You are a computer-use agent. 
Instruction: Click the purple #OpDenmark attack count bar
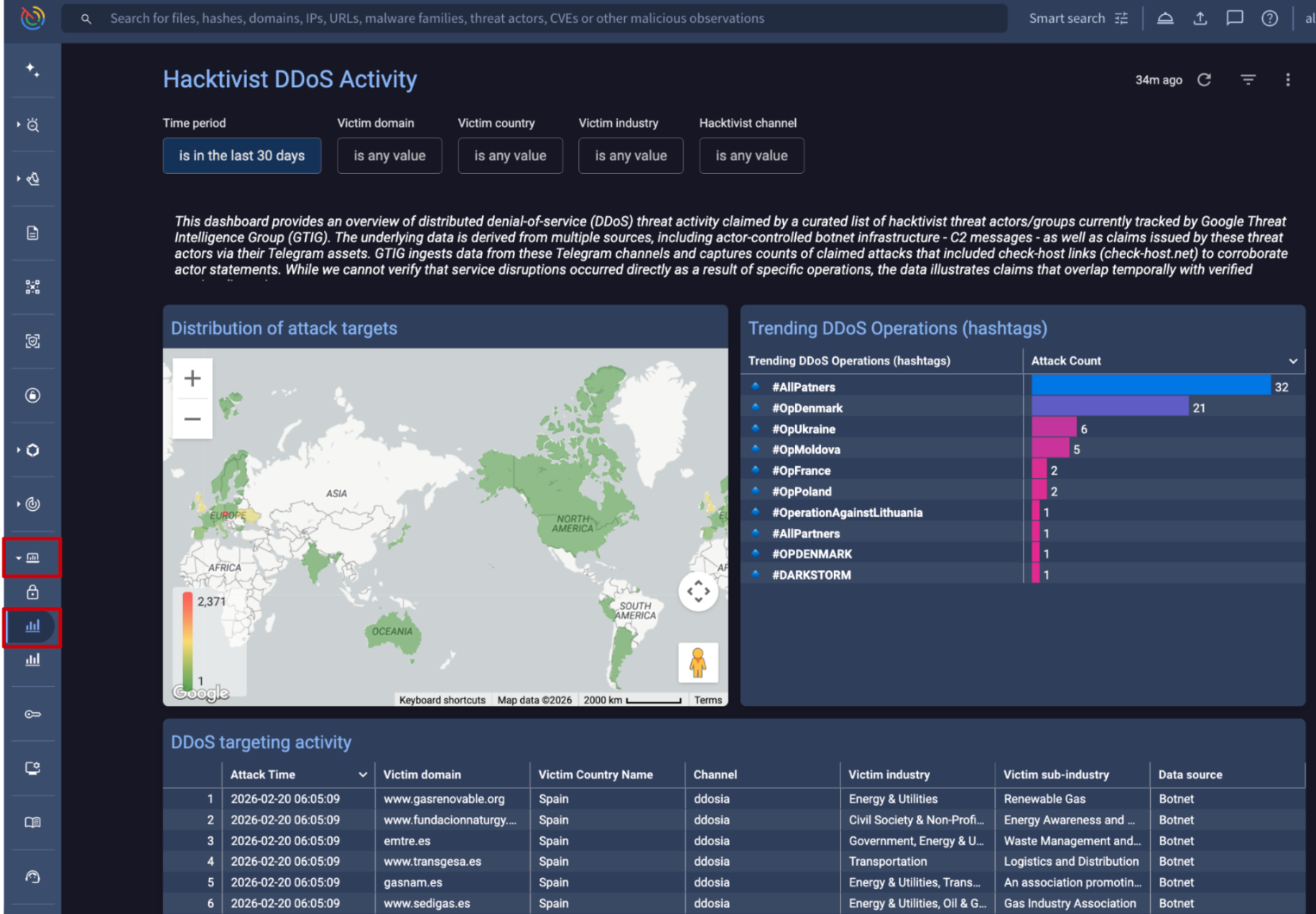[x=1111, y=407]
